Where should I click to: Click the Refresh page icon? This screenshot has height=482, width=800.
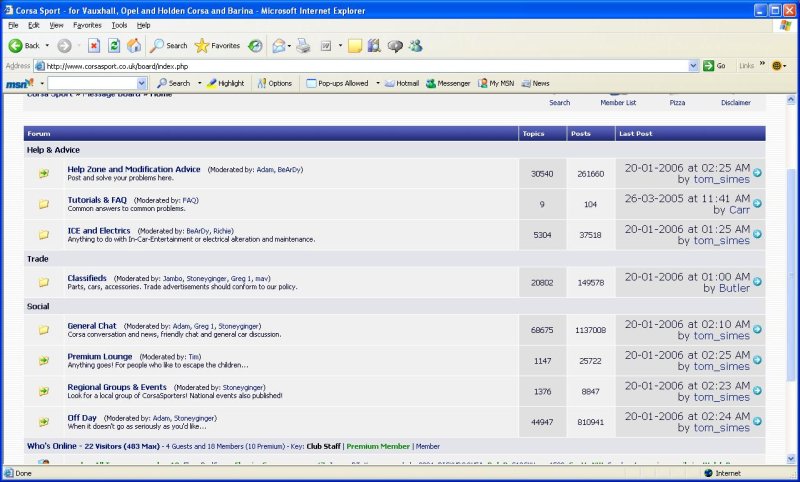[114, 45]
